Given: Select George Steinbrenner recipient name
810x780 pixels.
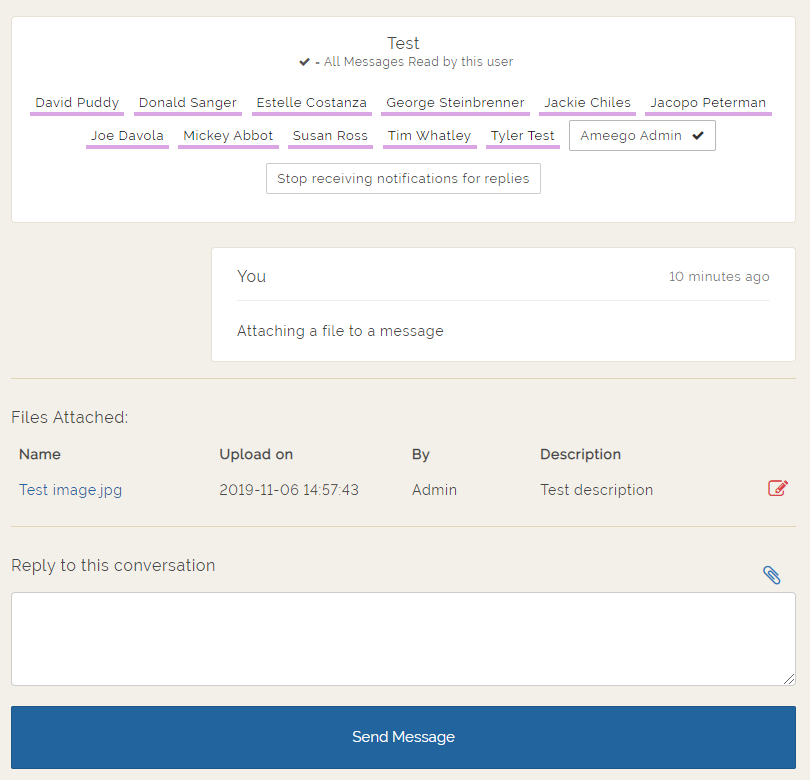Looking at the screenshot, I should coord(455,103).
